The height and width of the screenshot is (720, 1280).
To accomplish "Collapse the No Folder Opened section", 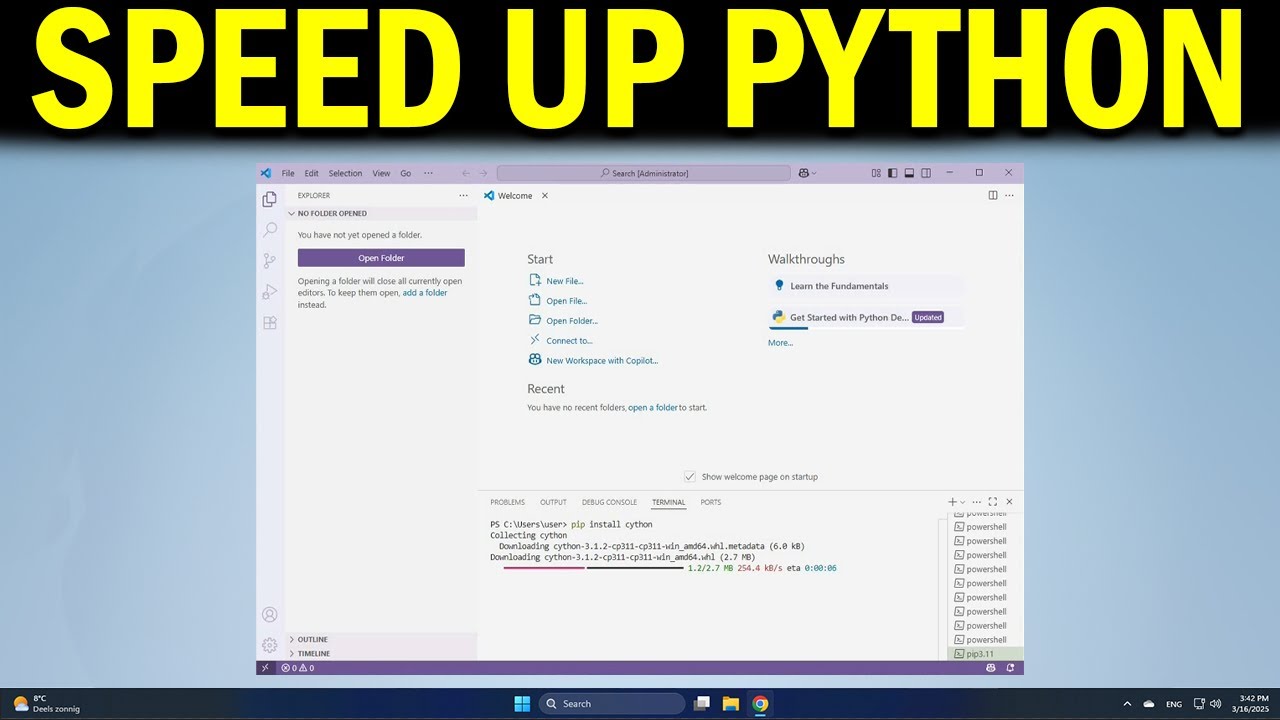I will point(381,213).
